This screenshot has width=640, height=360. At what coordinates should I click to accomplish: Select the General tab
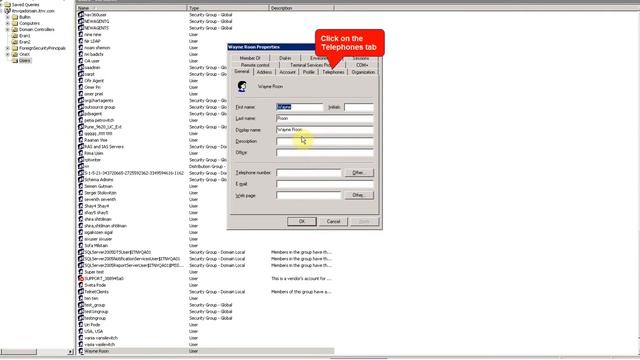(242, 71)
